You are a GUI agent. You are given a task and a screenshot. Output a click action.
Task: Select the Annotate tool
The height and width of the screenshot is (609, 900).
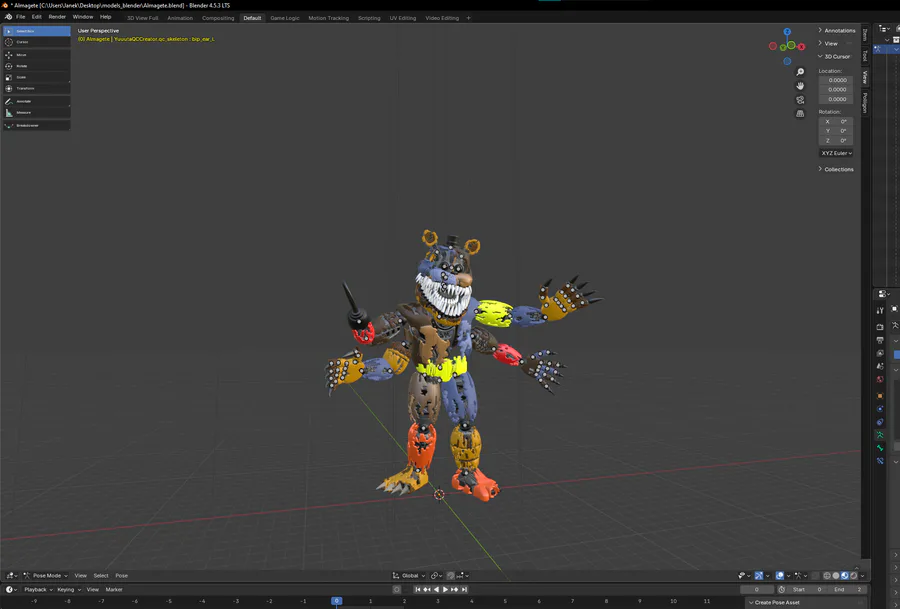pos(37,101)
